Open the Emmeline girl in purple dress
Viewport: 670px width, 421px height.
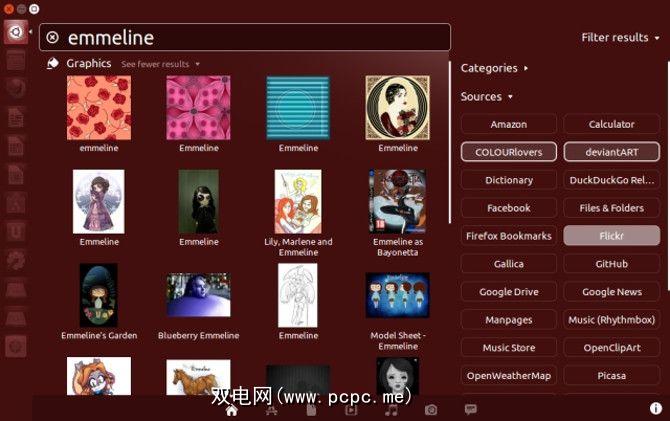click(x=99, y=201)
